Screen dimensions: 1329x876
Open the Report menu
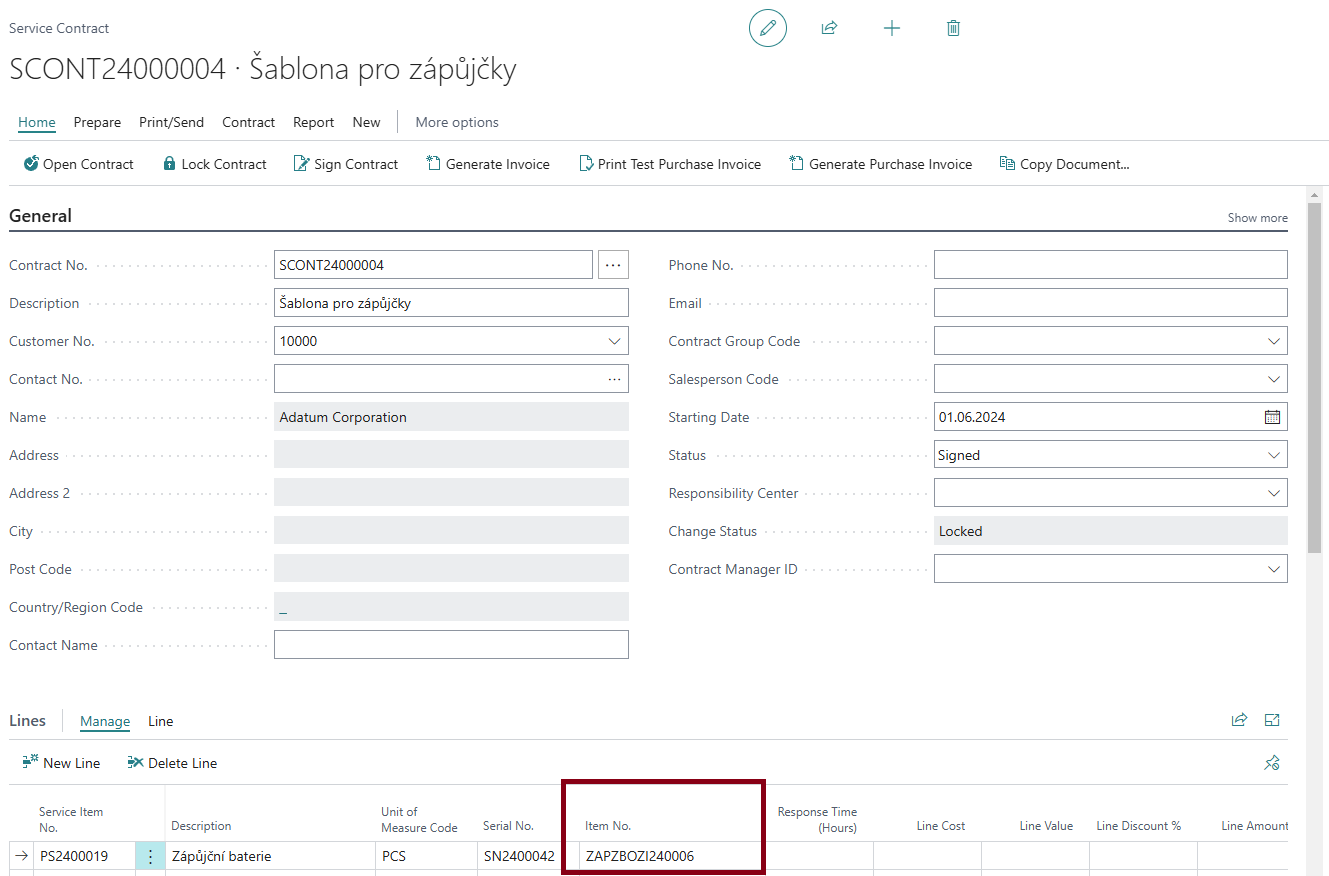click(313, 122)
